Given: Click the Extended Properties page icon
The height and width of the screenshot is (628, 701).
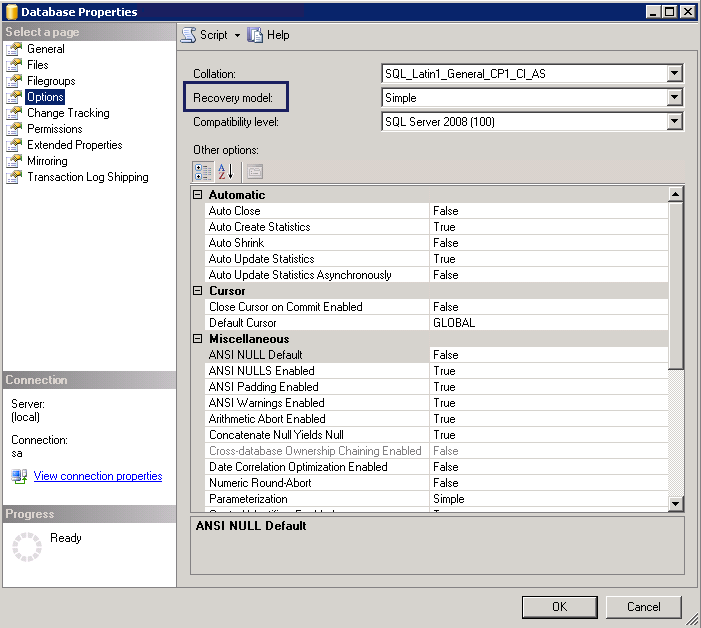Looking at the screenshot, I should [x=14, y=145].
